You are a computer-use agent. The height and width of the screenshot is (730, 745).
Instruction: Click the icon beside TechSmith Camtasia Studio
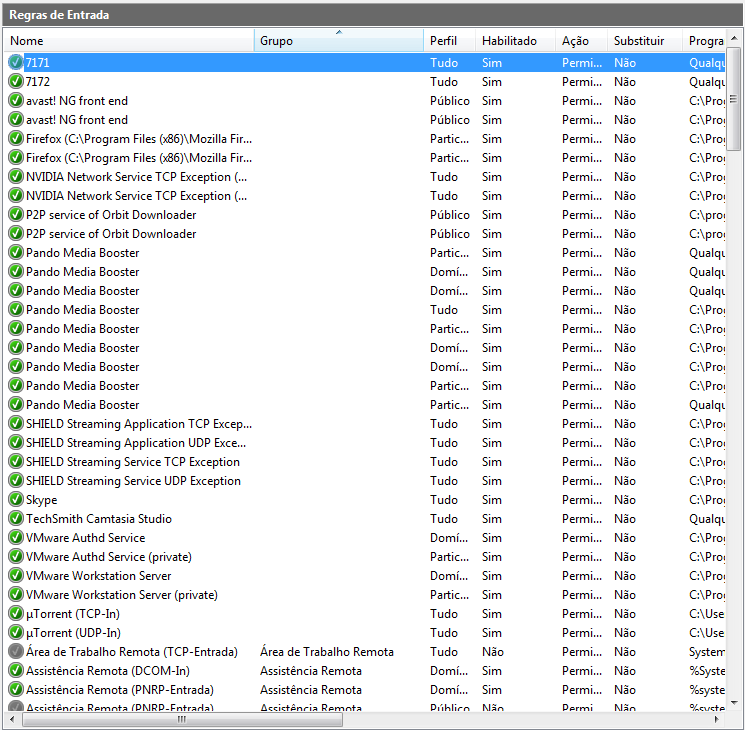[16, 519]
